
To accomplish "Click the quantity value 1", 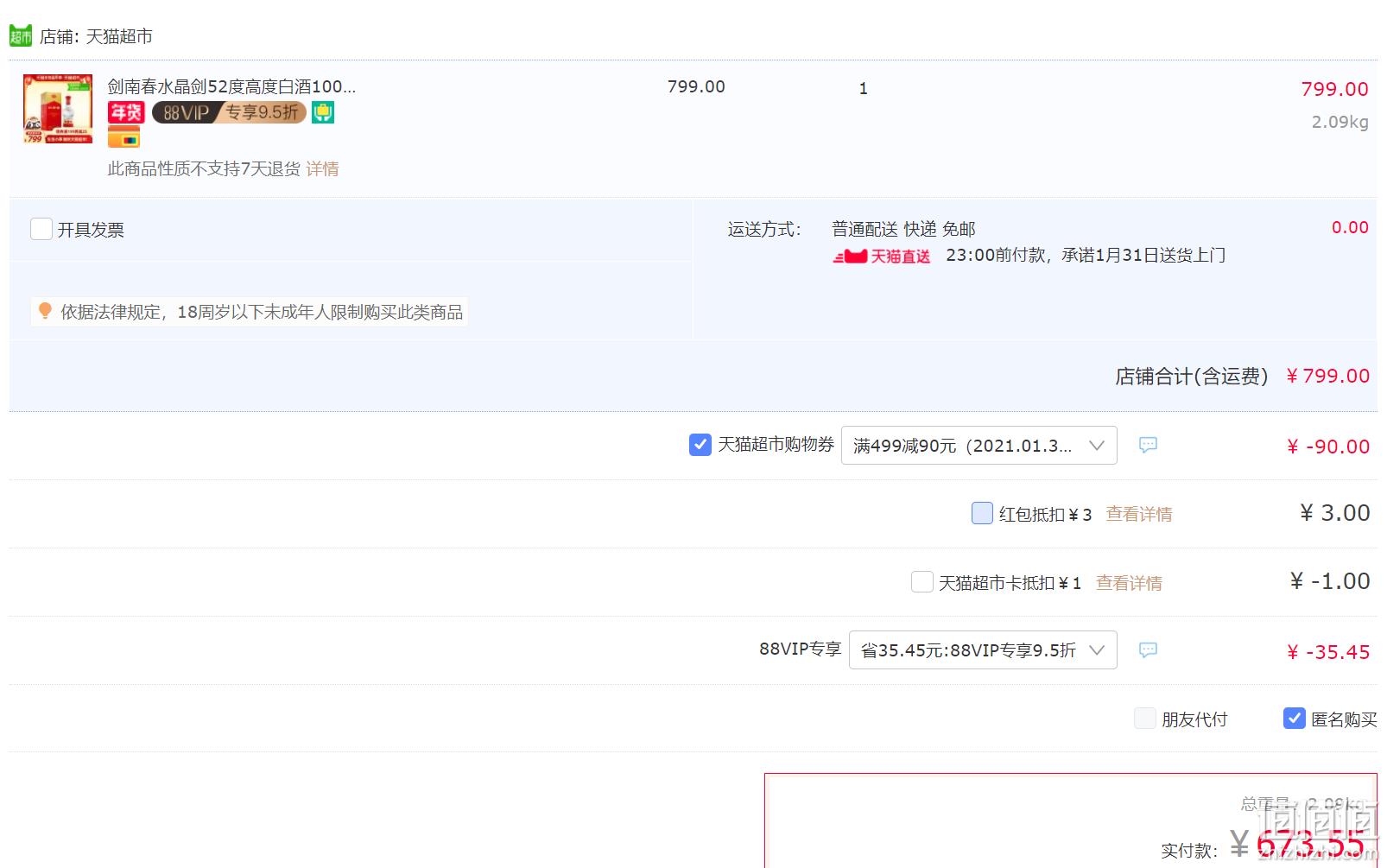I will [863, 88].
